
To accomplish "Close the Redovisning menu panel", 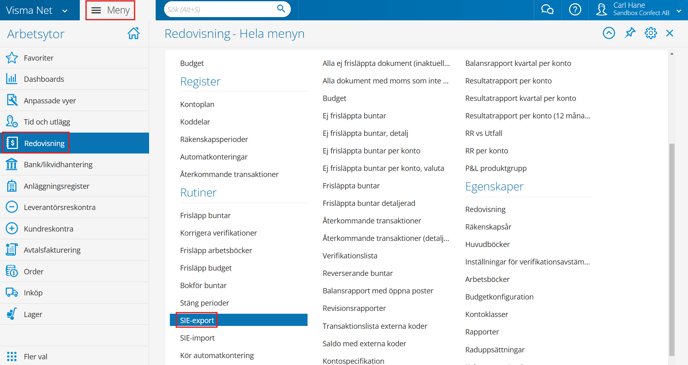I will point(670,33).
